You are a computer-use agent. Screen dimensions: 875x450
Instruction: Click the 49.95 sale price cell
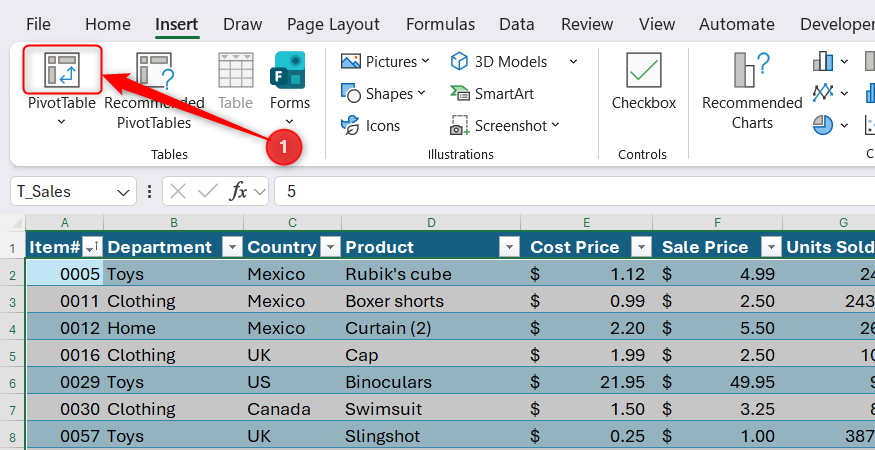click(718, 382)
